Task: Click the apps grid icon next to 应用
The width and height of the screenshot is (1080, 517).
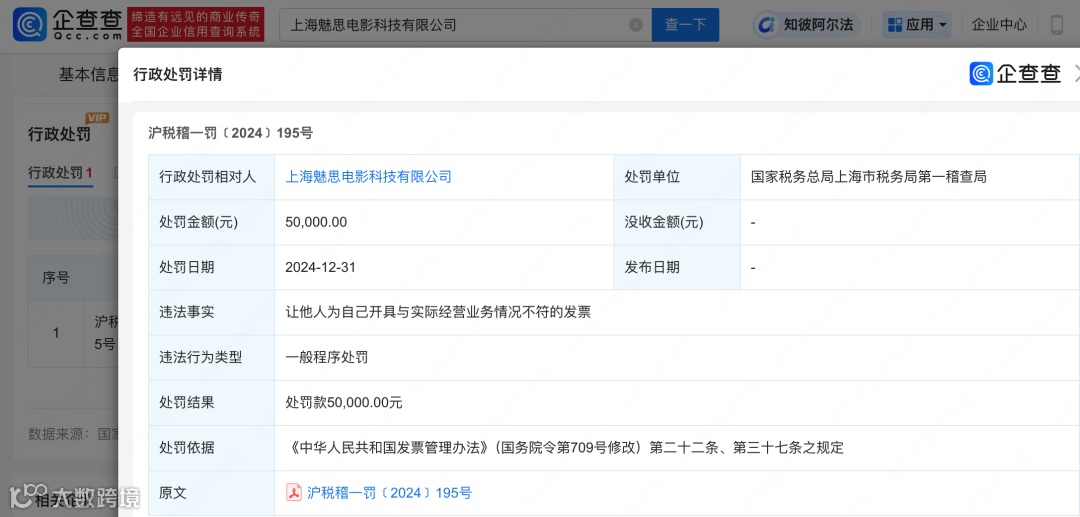Action: click(895, 25)
